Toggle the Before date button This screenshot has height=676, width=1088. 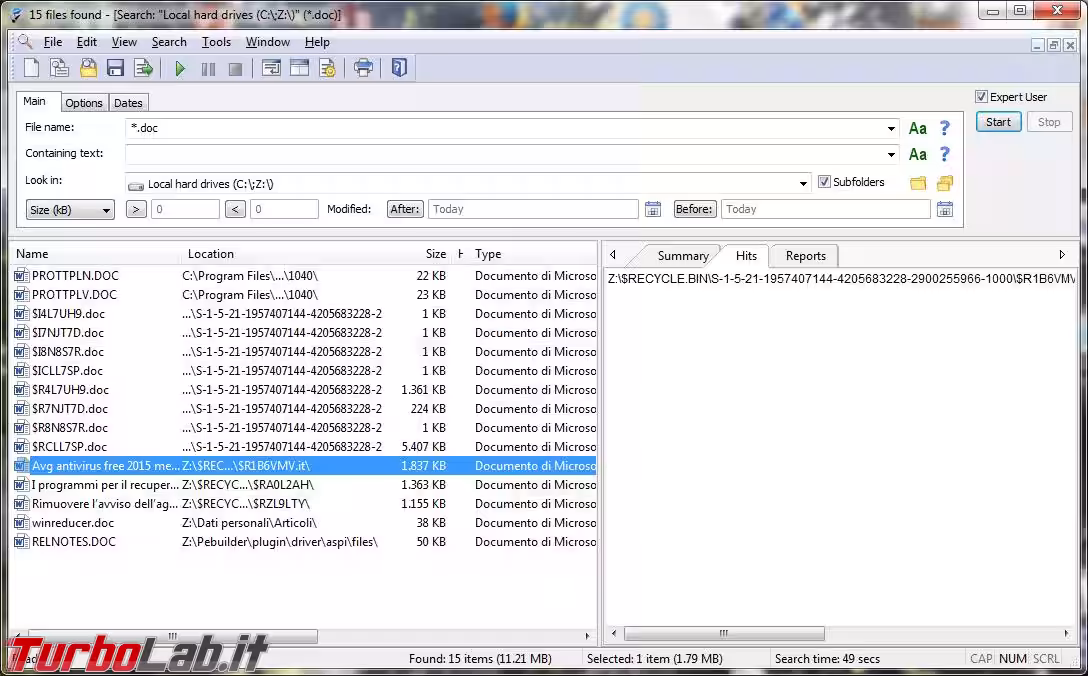(695, 209)
